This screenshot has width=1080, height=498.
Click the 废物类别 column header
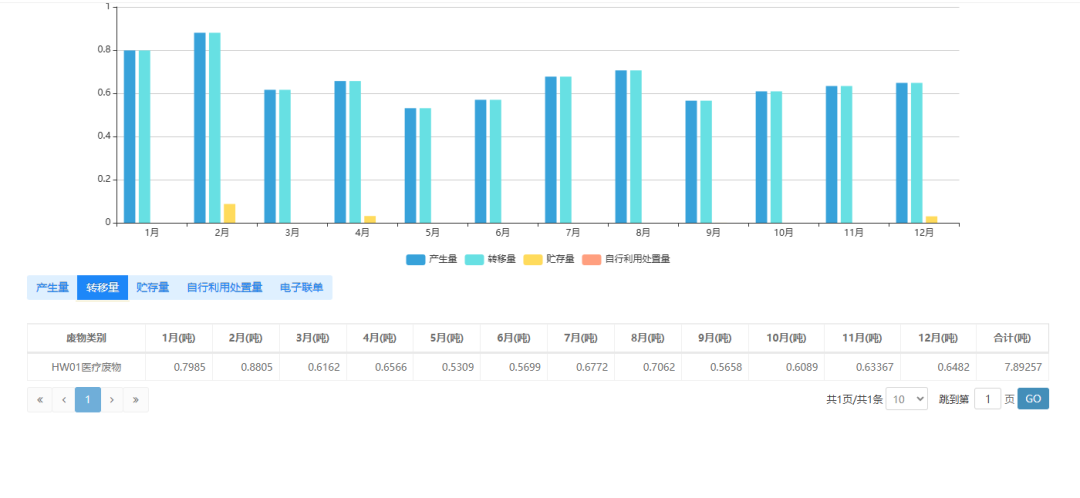pos(86,338)
